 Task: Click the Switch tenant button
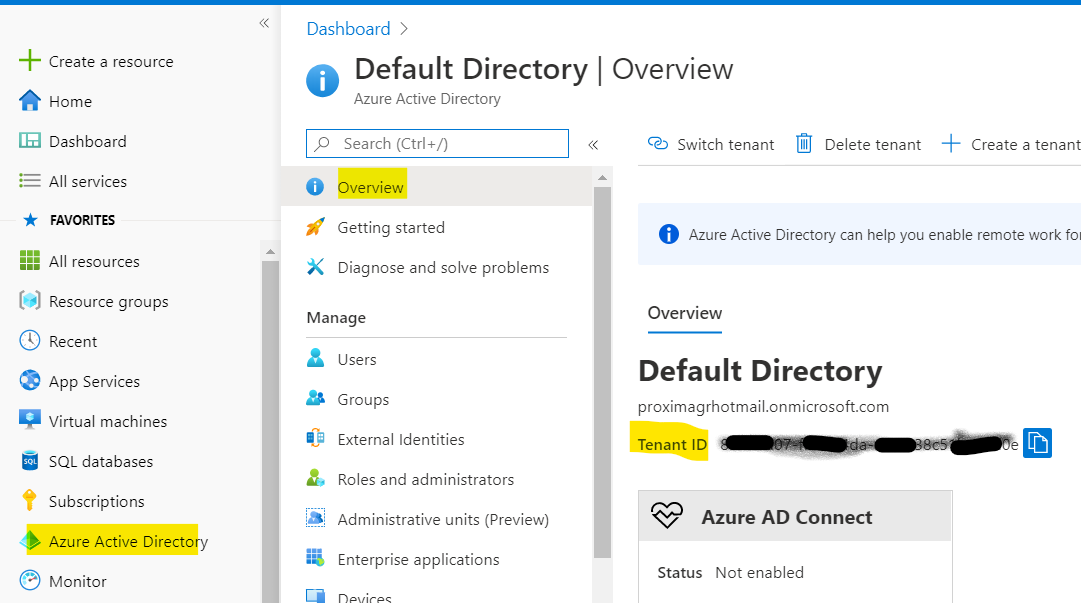tap(711, 144)
